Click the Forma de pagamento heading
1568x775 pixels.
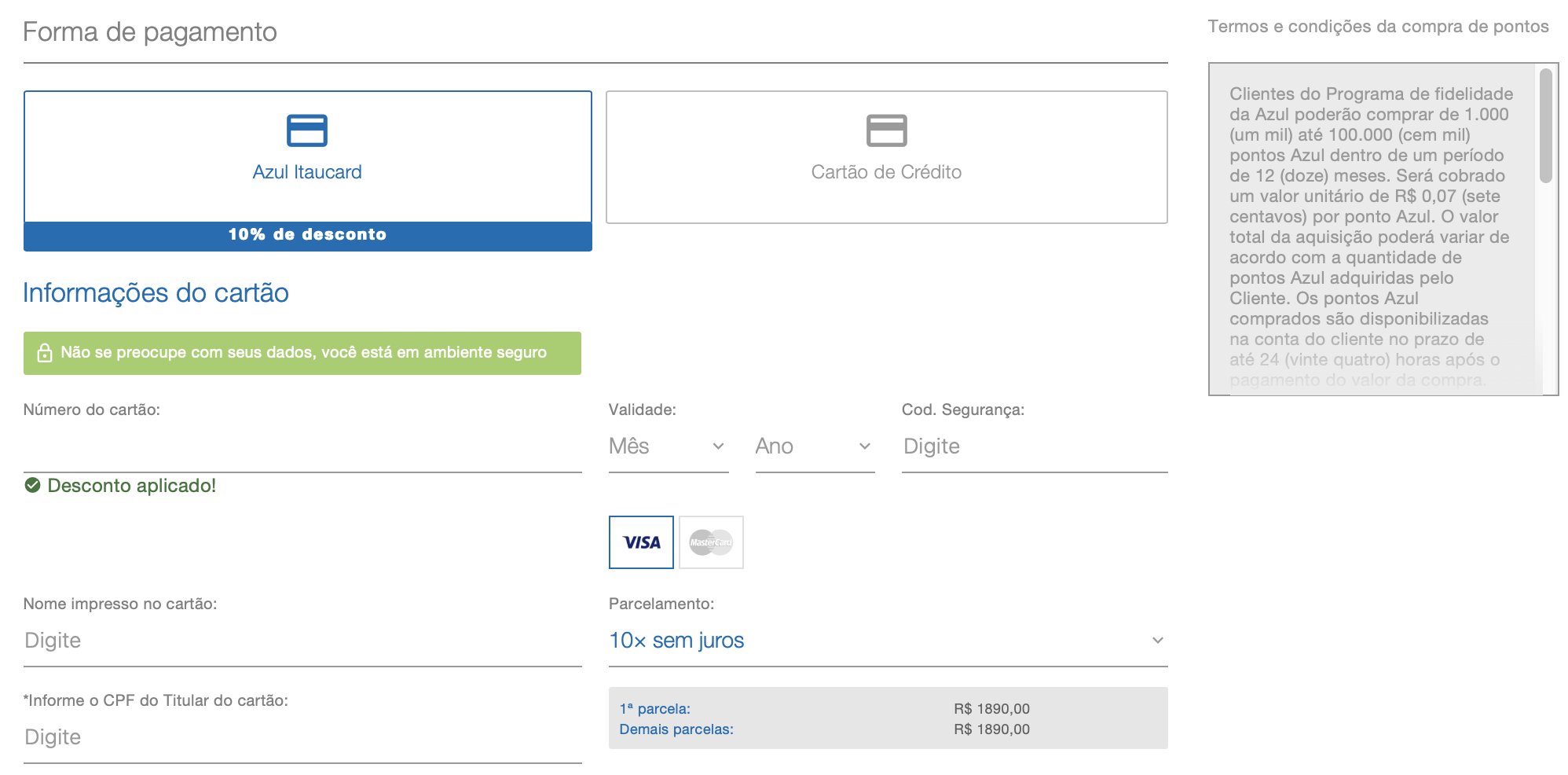tap(149, 32)
